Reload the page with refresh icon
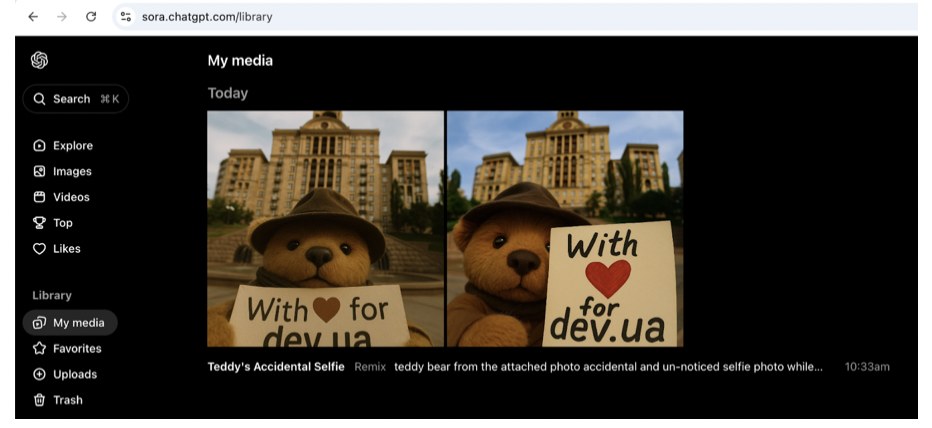Image resolution: width=932 pixels, height=428 pixels. (91, 17)
